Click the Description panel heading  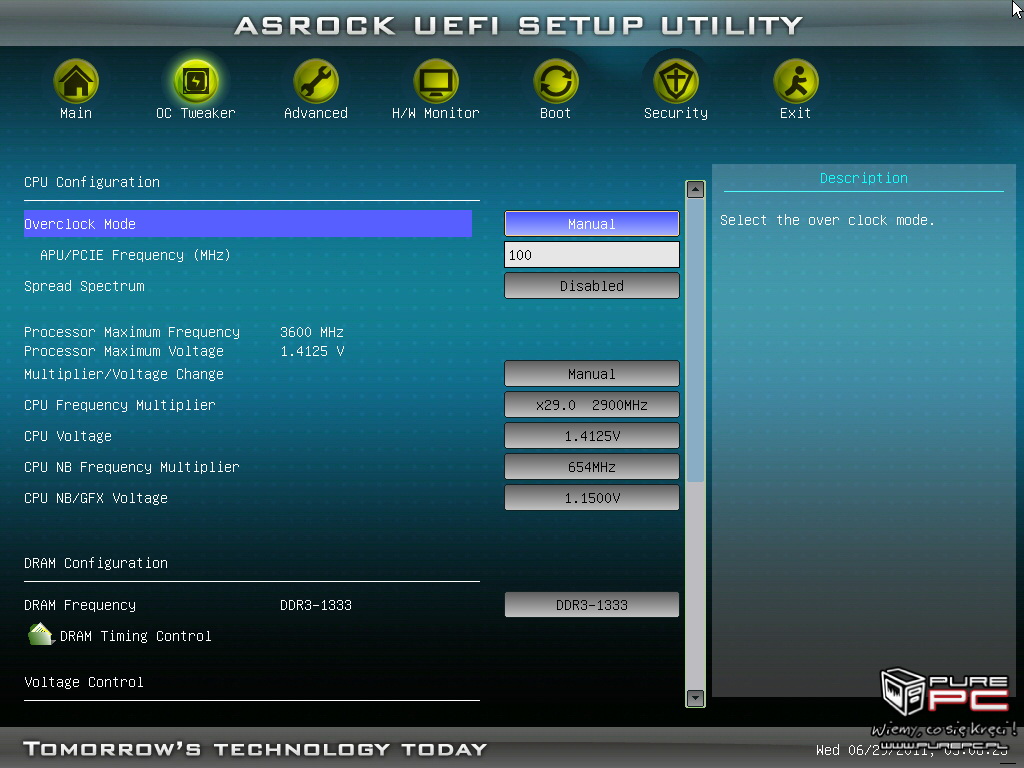tap(863, 178)
